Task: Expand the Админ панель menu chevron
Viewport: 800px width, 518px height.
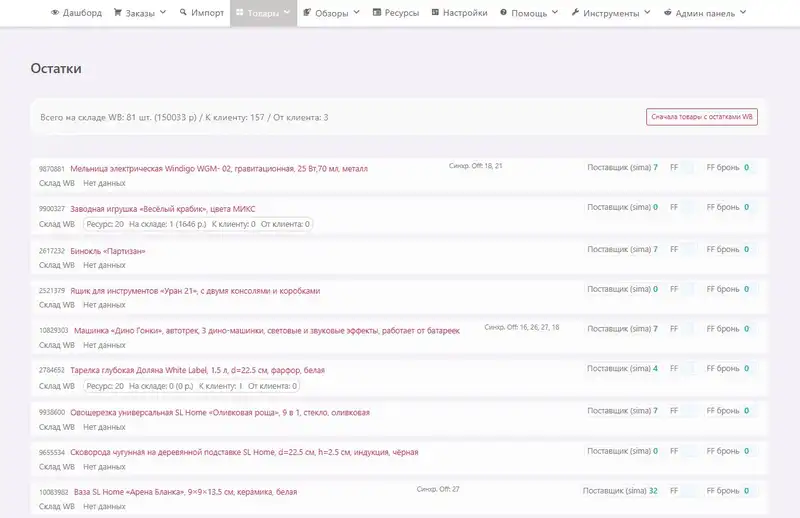Action: point(743,12)
